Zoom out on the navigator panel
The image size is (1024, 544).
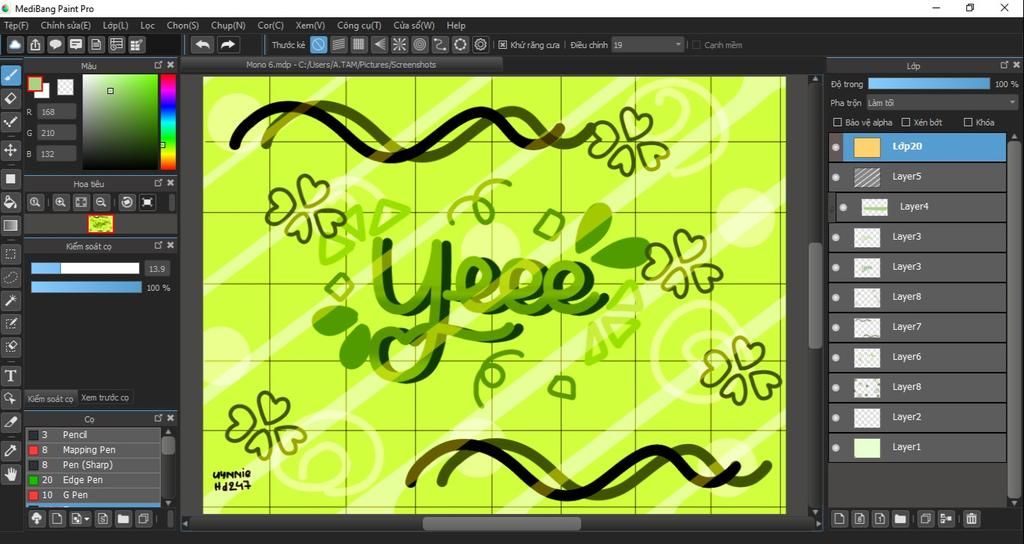click(101, 202)
